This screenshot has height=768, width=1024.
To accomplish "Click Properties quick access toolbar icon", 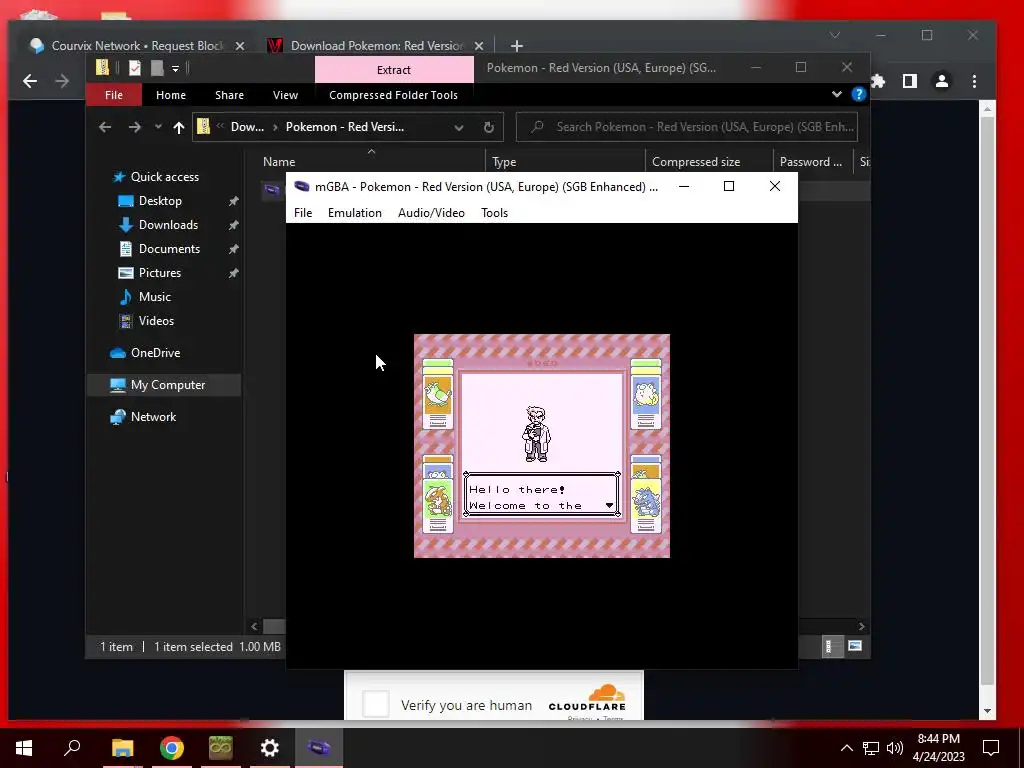I will (135, 68).
